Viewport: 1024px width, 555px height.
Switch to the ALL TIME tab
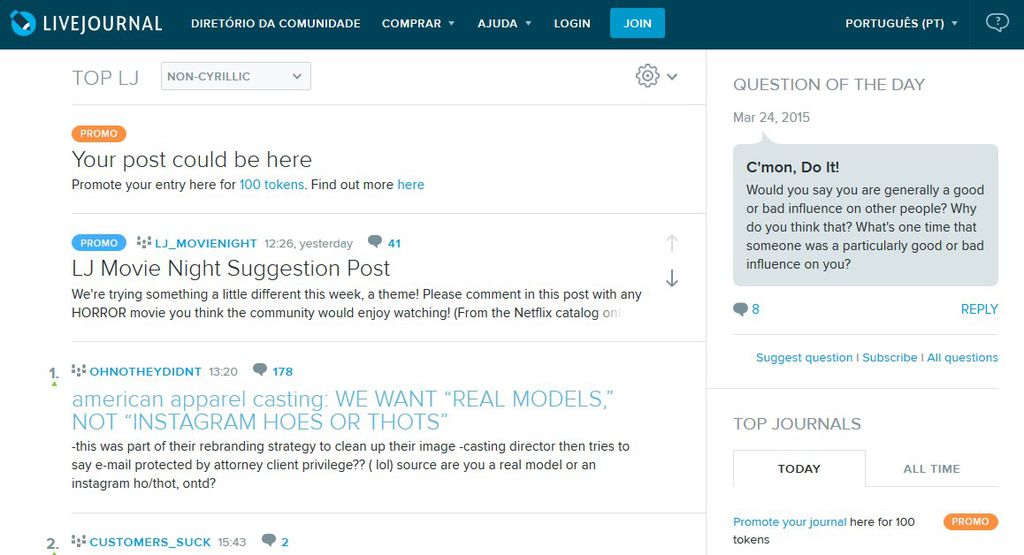point(932,469)
